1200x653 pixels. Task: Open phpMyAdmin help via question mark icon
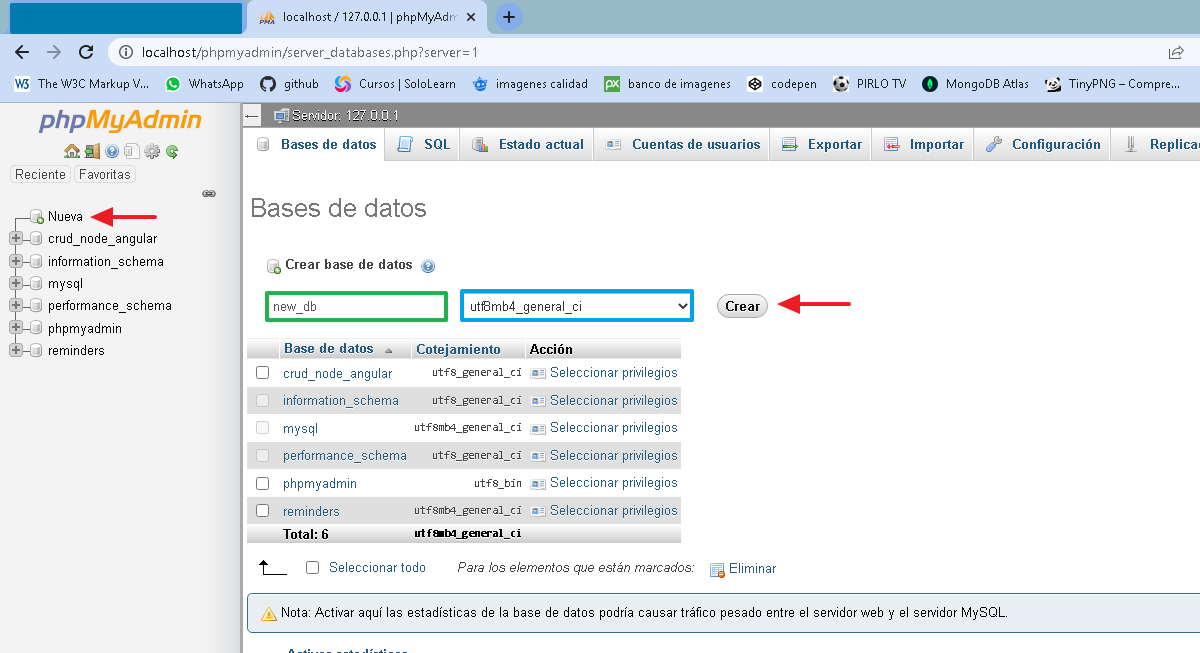pyautogui.click(x=111, y=151)
